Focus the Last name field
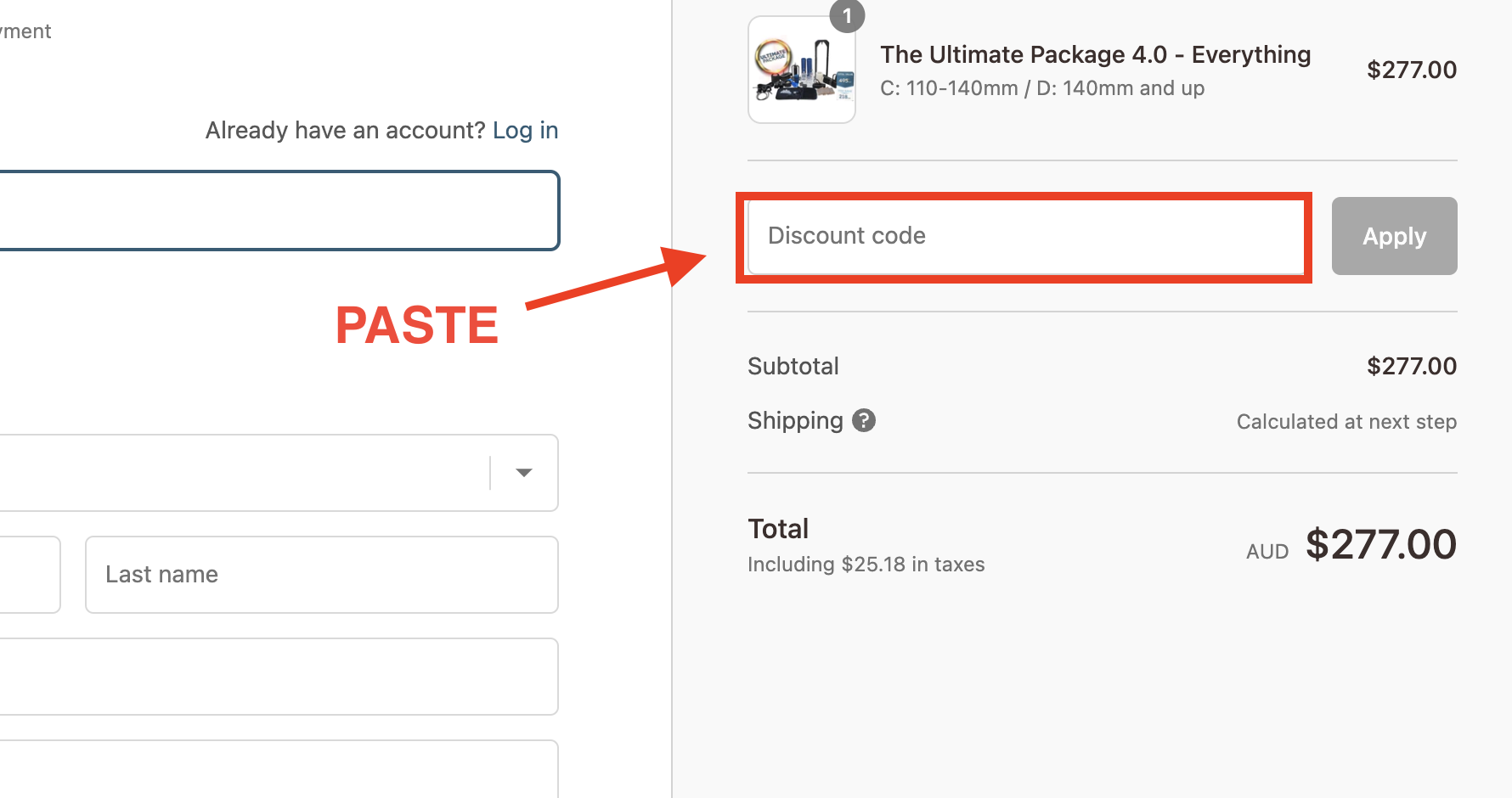The width and height of the screenshot is (1512, 798). click(x=321, y=575)
